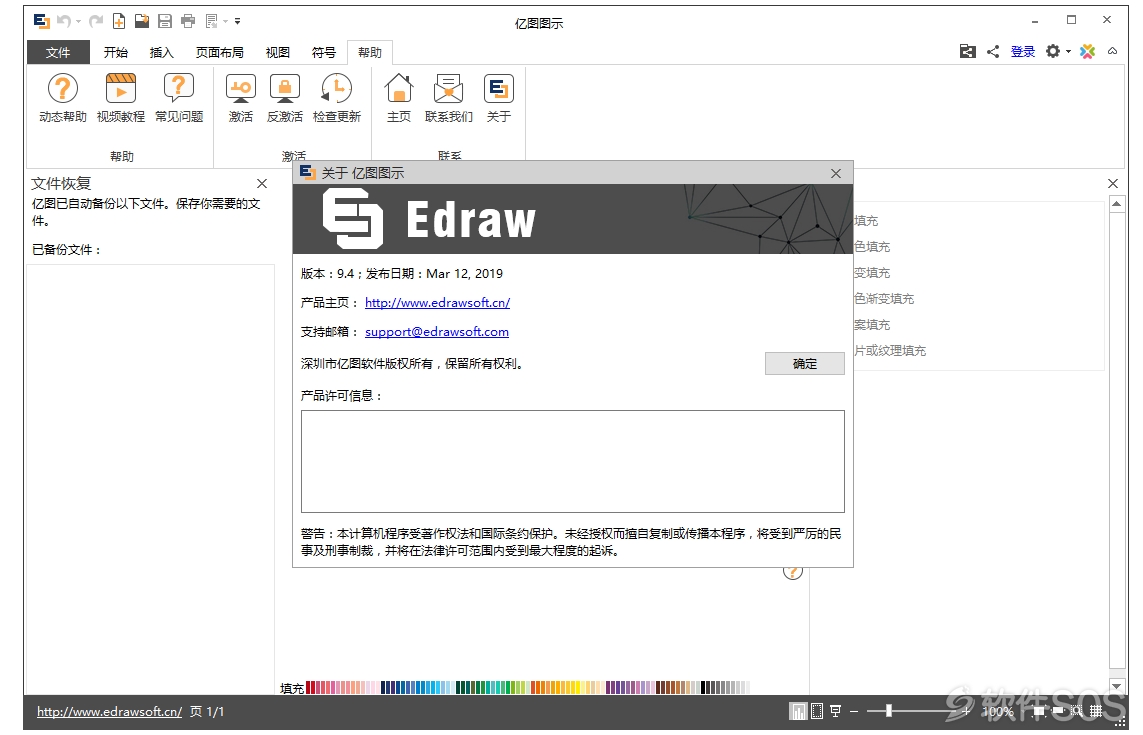
Task: Click the Activate (激活) icon
Action: click(241, 89)
